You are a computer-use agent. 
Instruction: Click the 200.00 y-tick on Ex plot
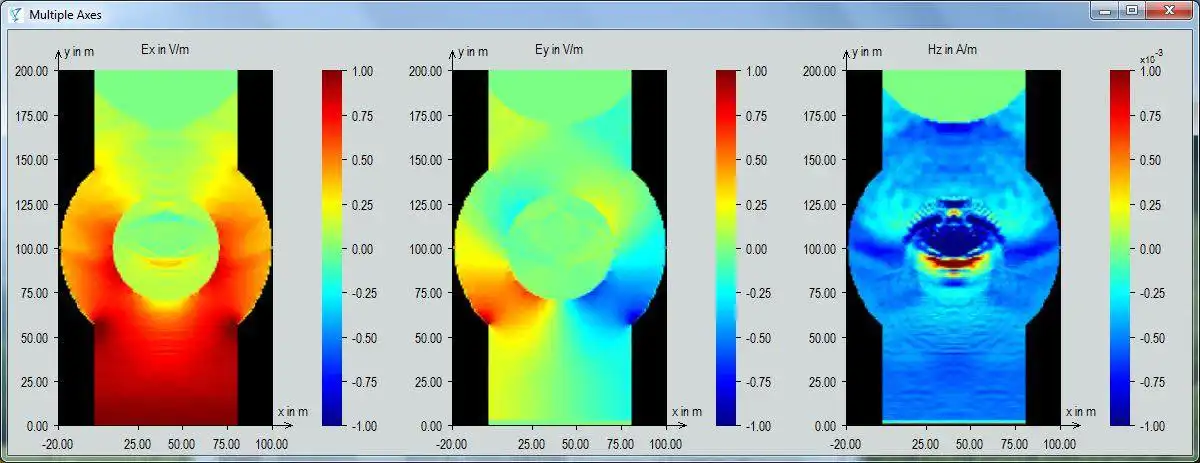point(32,71)
